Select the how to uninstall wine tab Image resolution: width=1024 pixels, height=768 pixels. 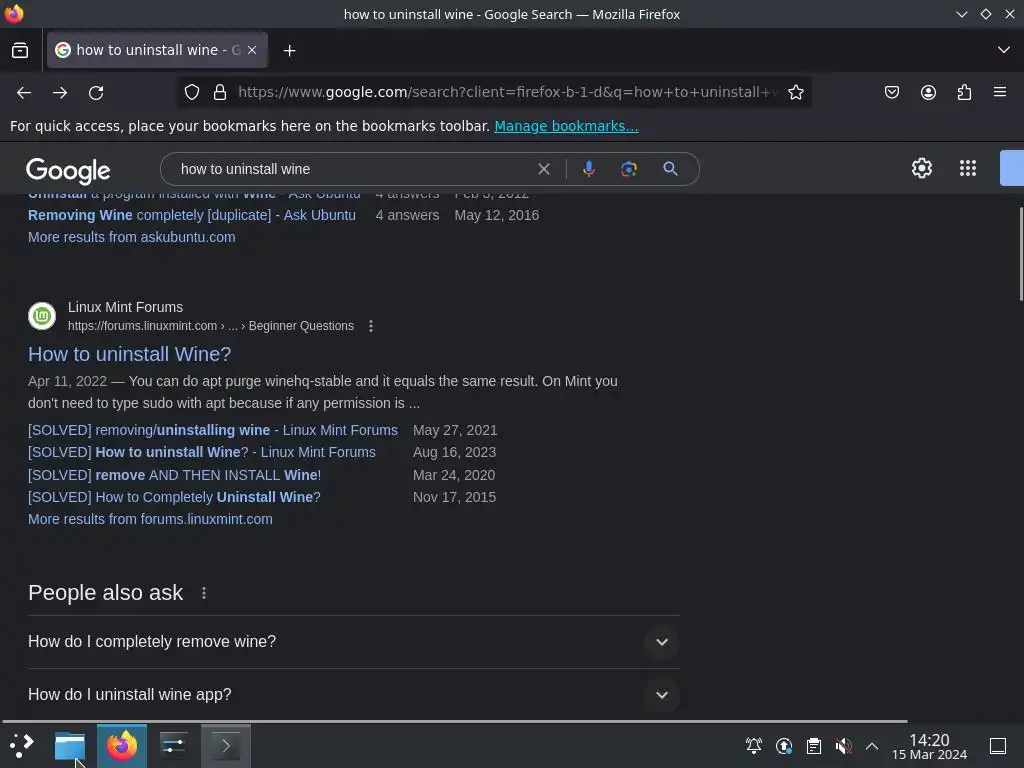coord(157,50)
